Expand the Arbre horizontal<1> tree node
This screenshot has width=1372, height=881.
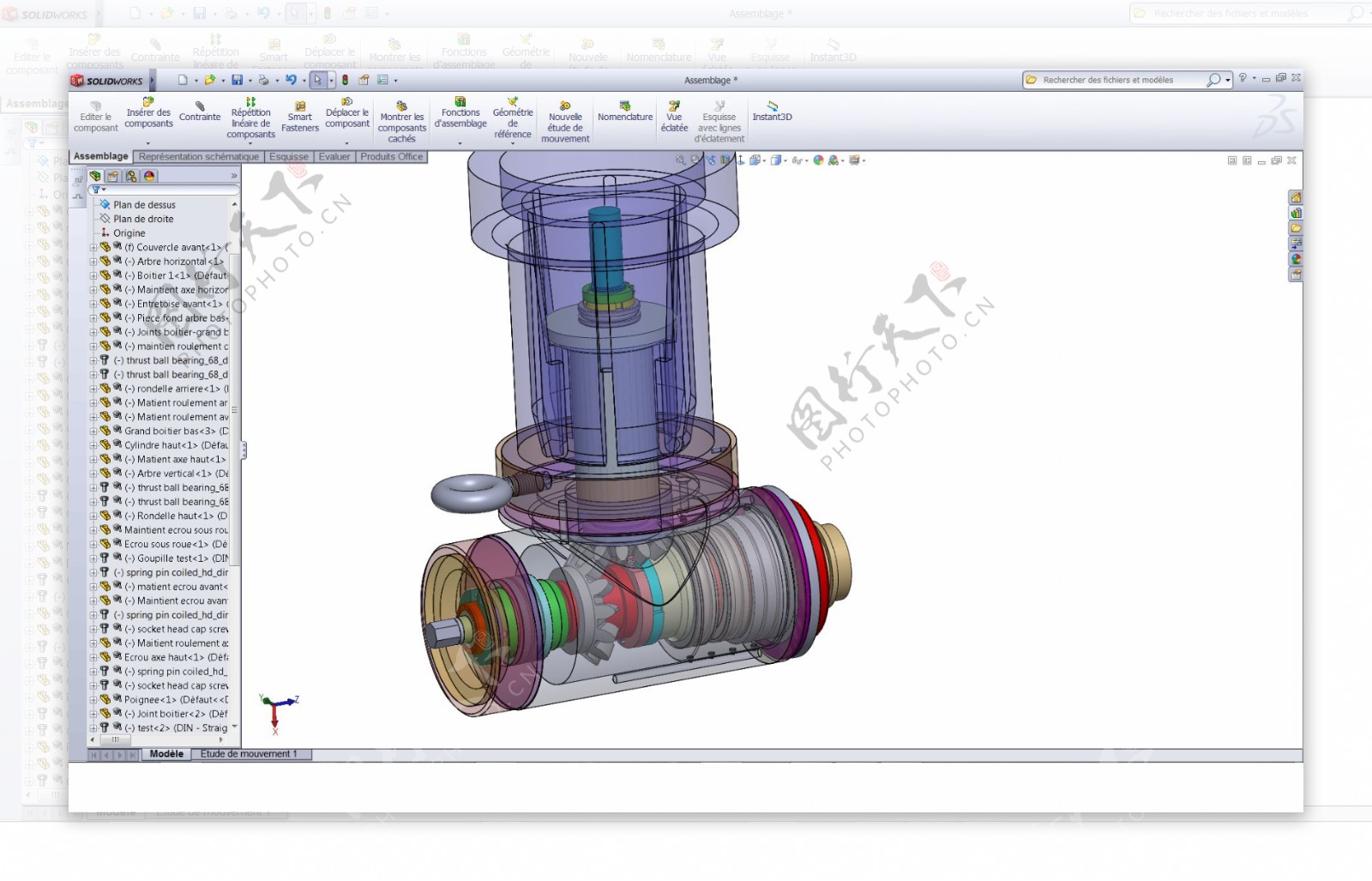pyautogui.click(x=93, y=262)
